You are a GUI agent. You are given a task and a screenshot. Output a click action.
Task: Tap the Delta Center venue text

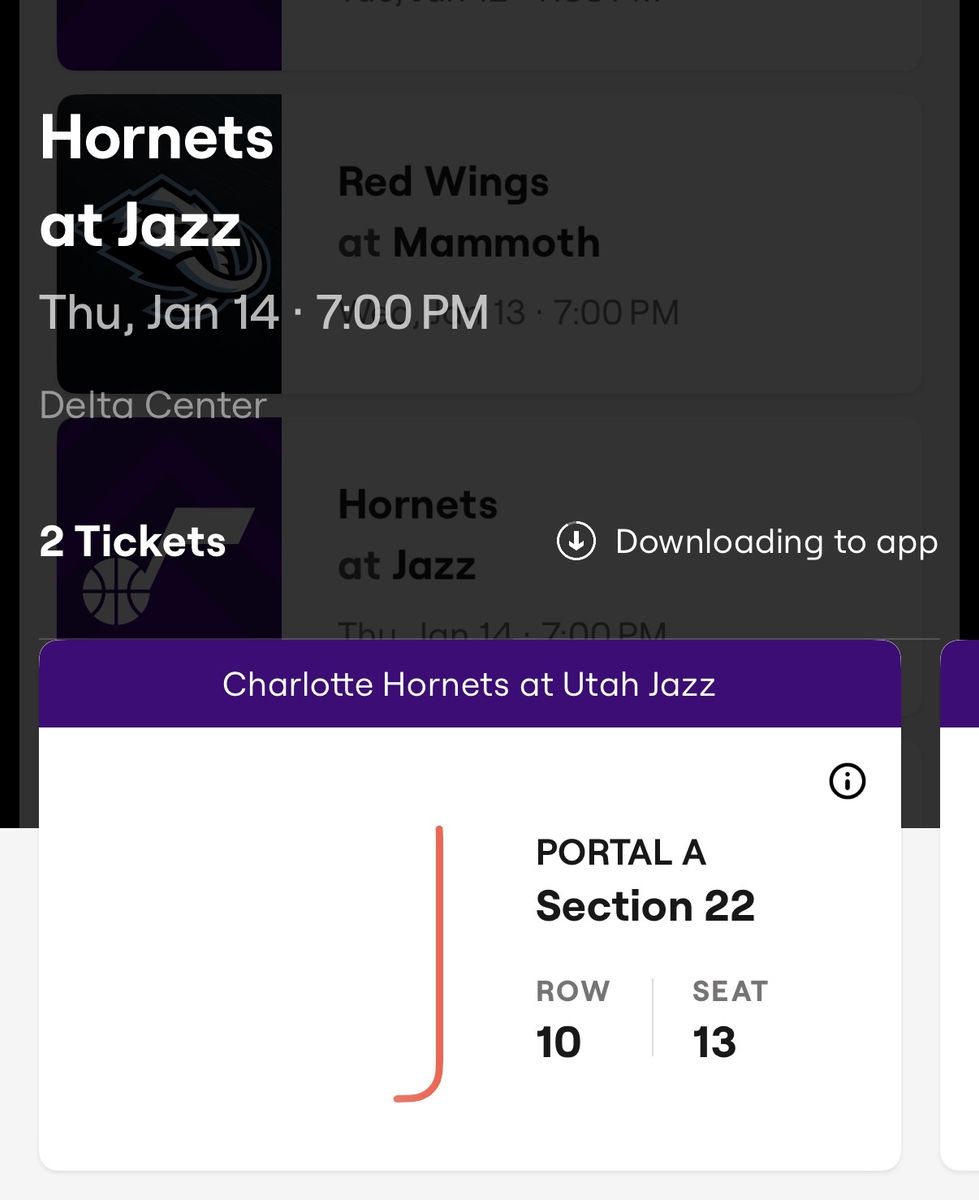[153, 405]
